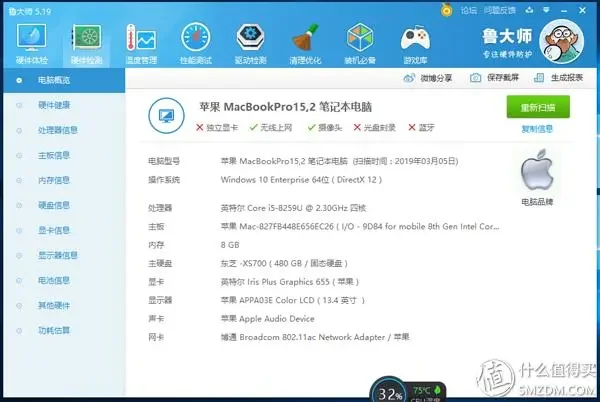The image size is (600, 402).
Task: Click the 电脑型号 MacBookPro15,2 value row
Action: coord(339,161)
